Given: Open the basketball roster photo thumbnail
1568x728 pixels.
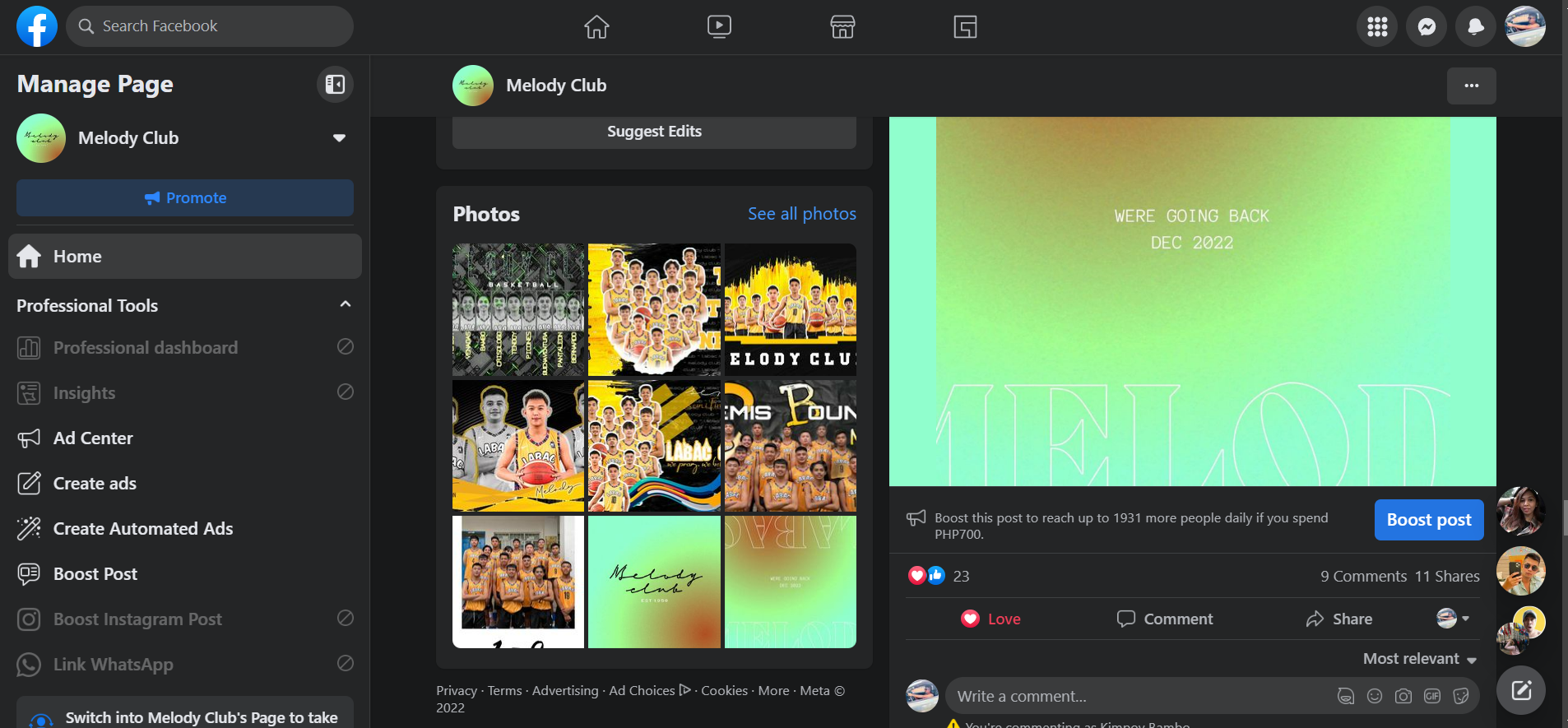Looking at the screenshot, I should (518, 309).
